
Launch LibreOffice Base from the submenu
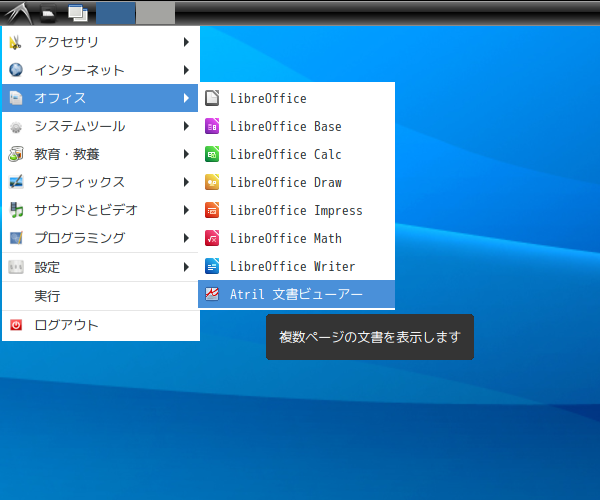coord(296,126)
